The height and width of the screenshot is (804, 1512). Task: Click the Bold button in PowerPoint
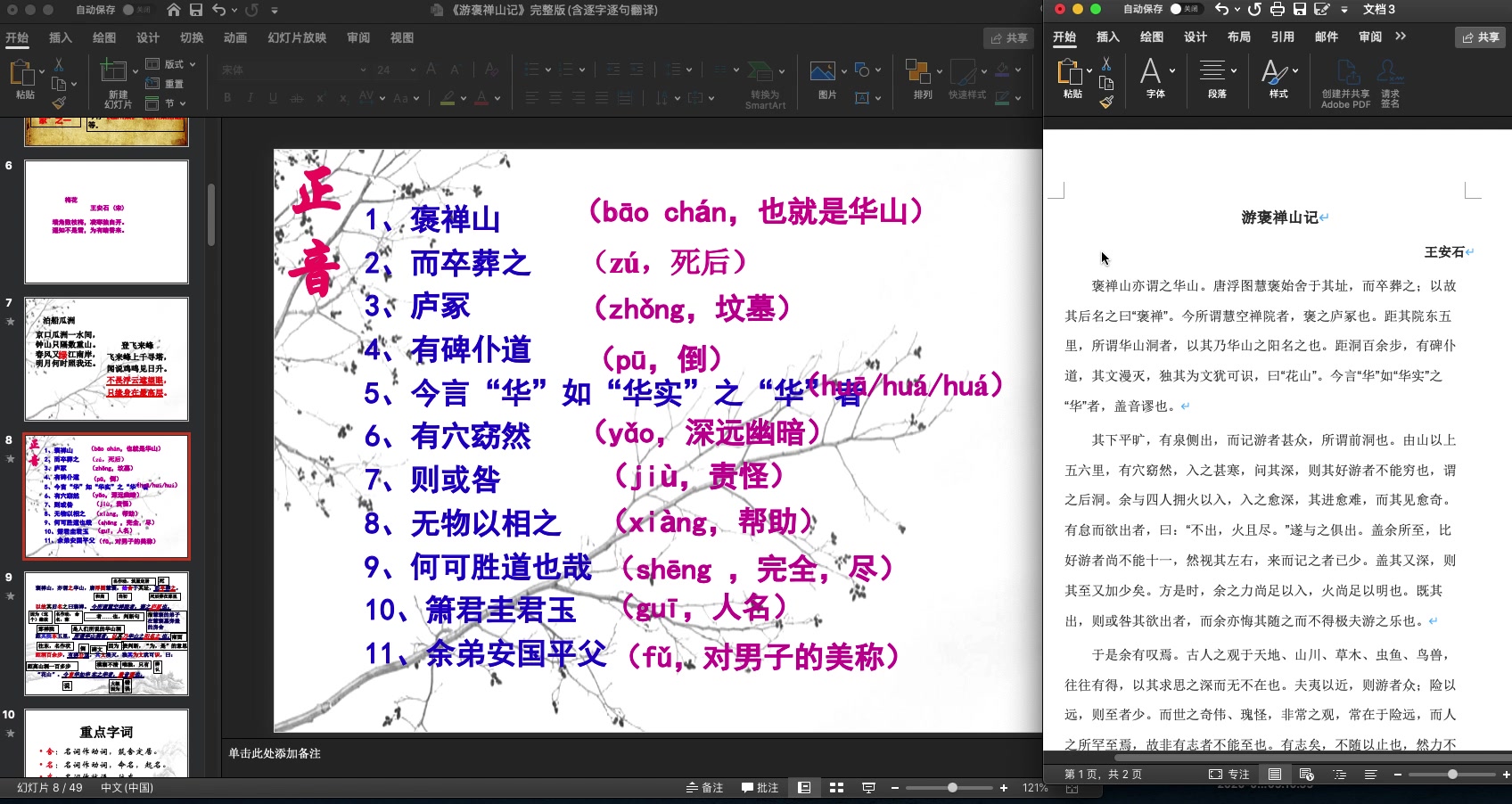[227, 98]
